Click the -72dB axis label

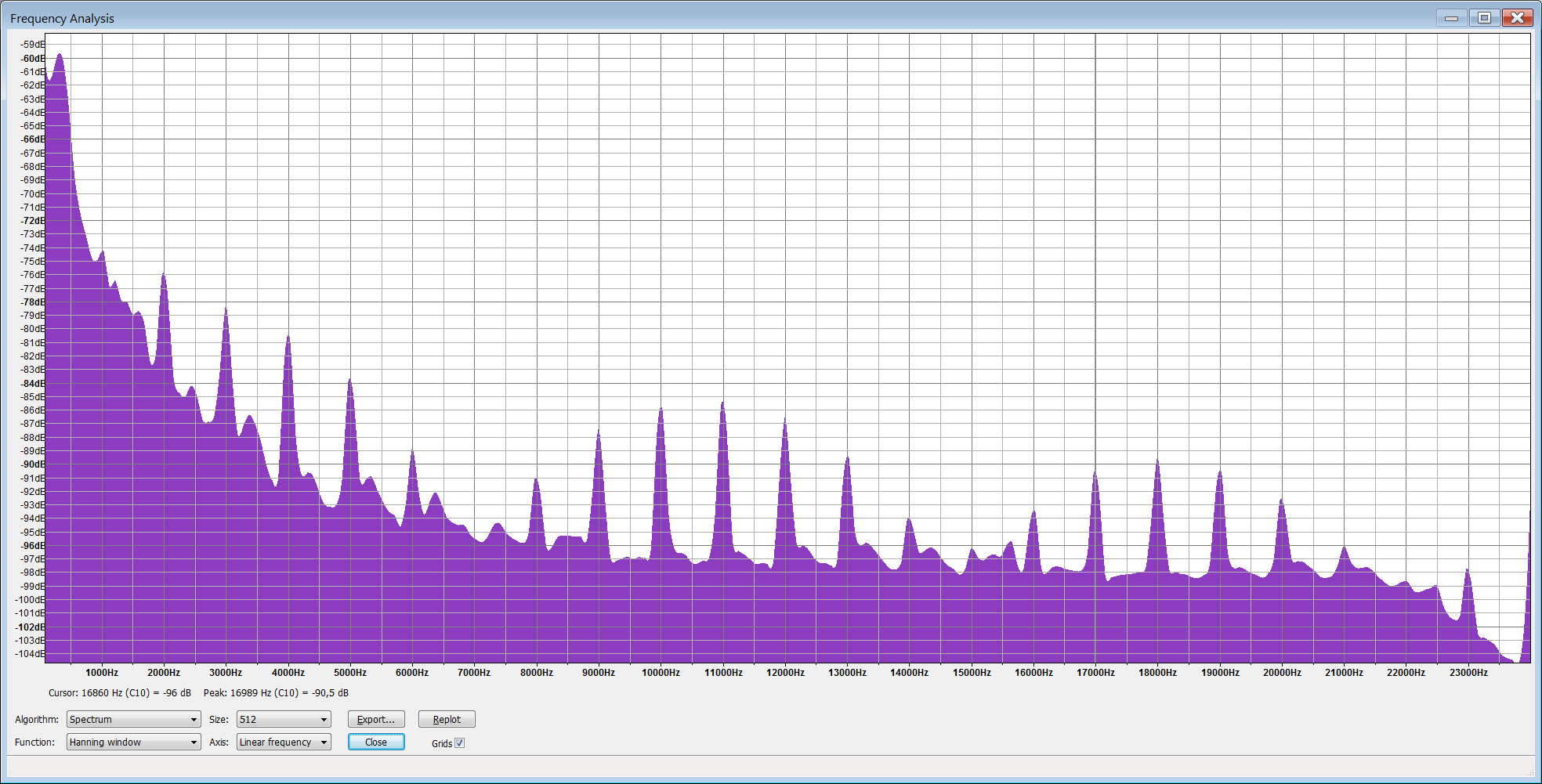33,221
